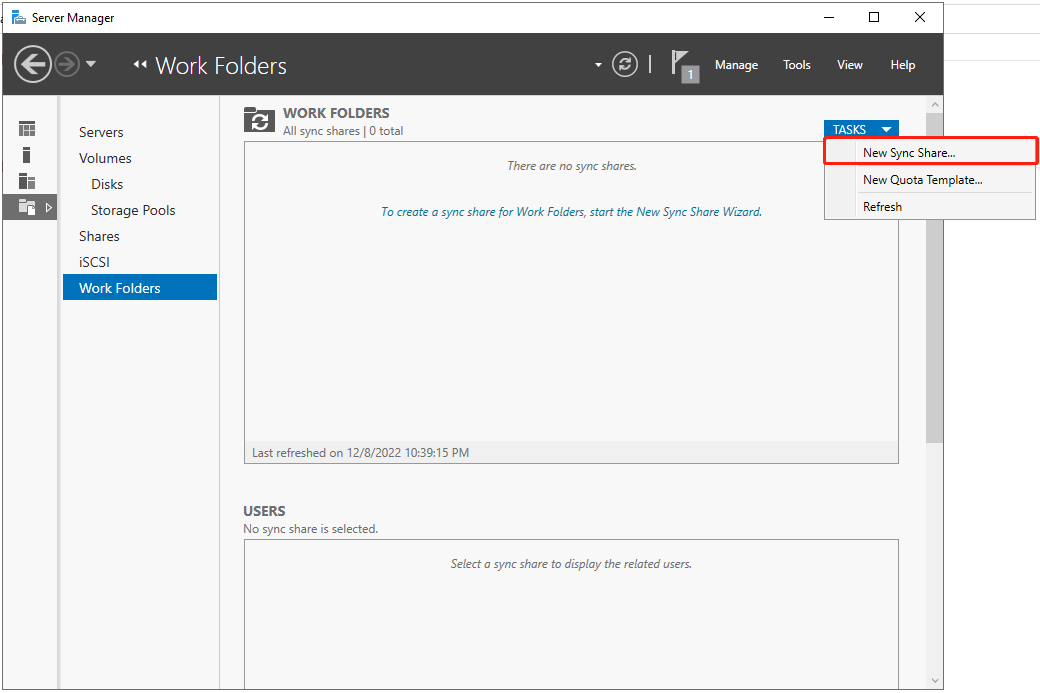
Task: Open the Servers page
Action: pyautogui.click(x=101, y=132)
